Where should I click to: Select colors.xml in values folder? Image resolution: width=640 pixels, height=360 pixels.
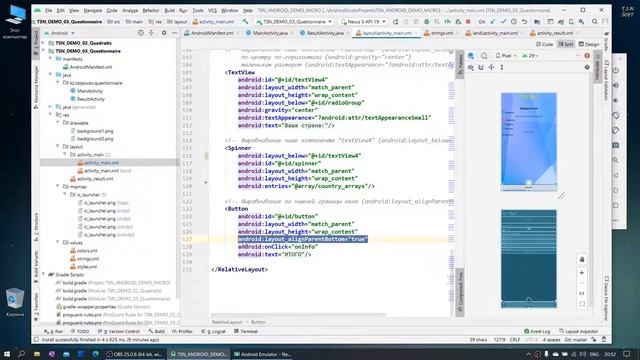coord(87,251)
